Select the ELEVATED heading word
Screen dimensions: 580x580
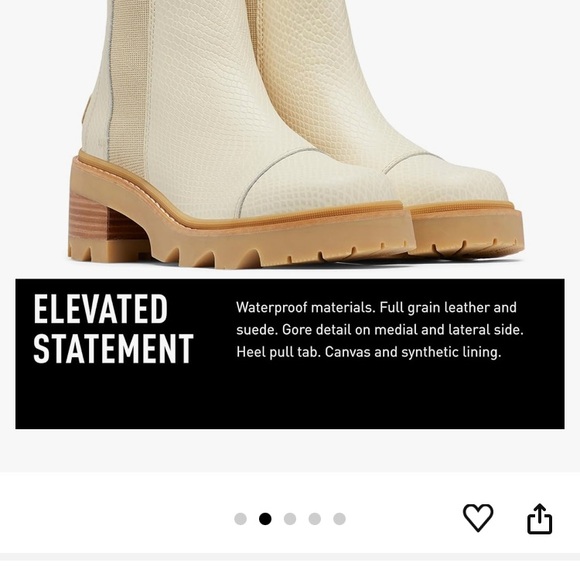[x=101, y=309]
